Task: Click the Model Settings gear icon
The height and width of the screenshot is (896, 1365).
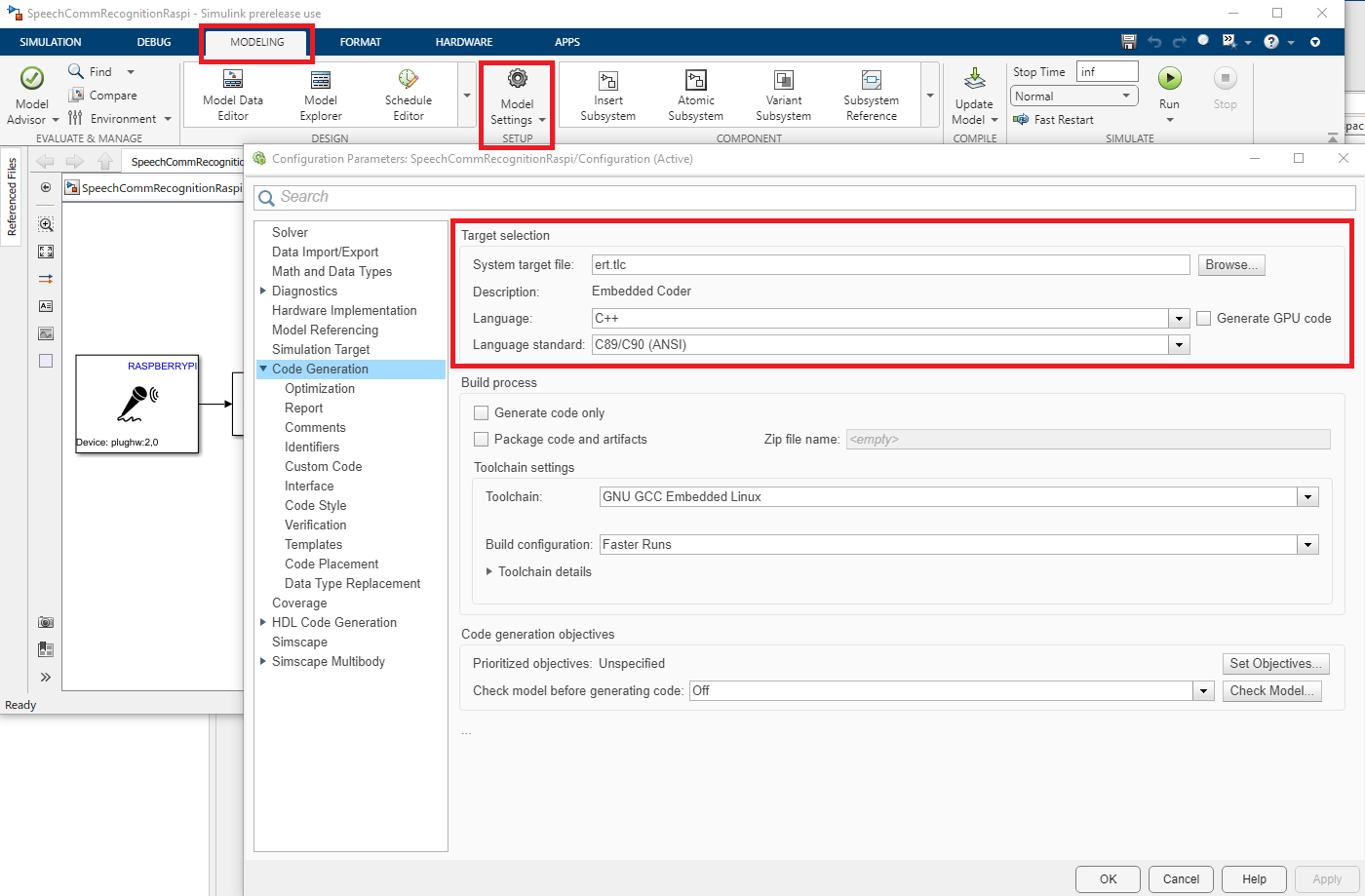Action: 517,80
